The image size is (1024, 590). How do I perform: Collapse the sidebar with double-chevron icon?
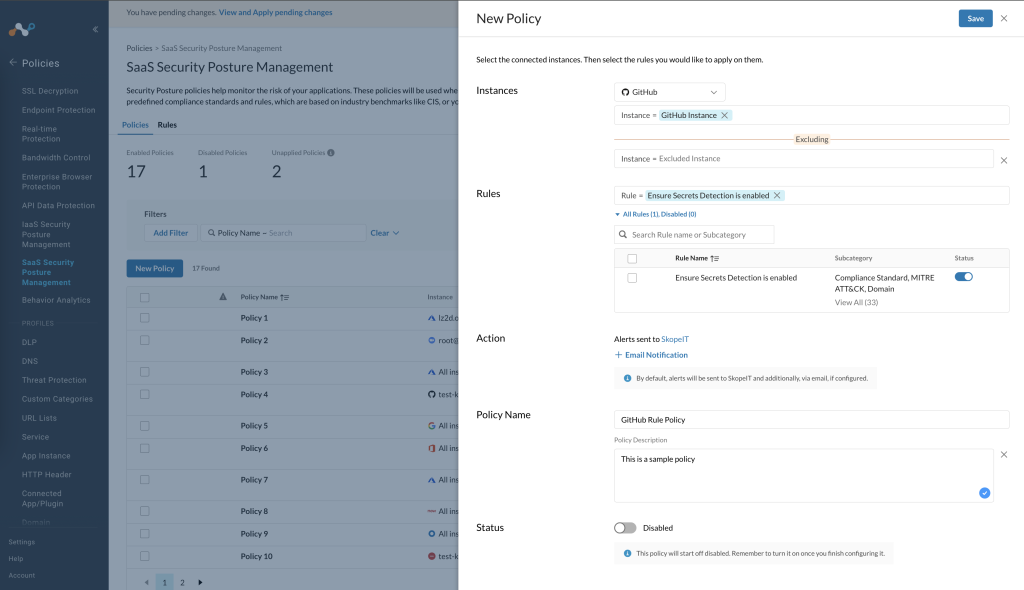[x=95, y=29]
